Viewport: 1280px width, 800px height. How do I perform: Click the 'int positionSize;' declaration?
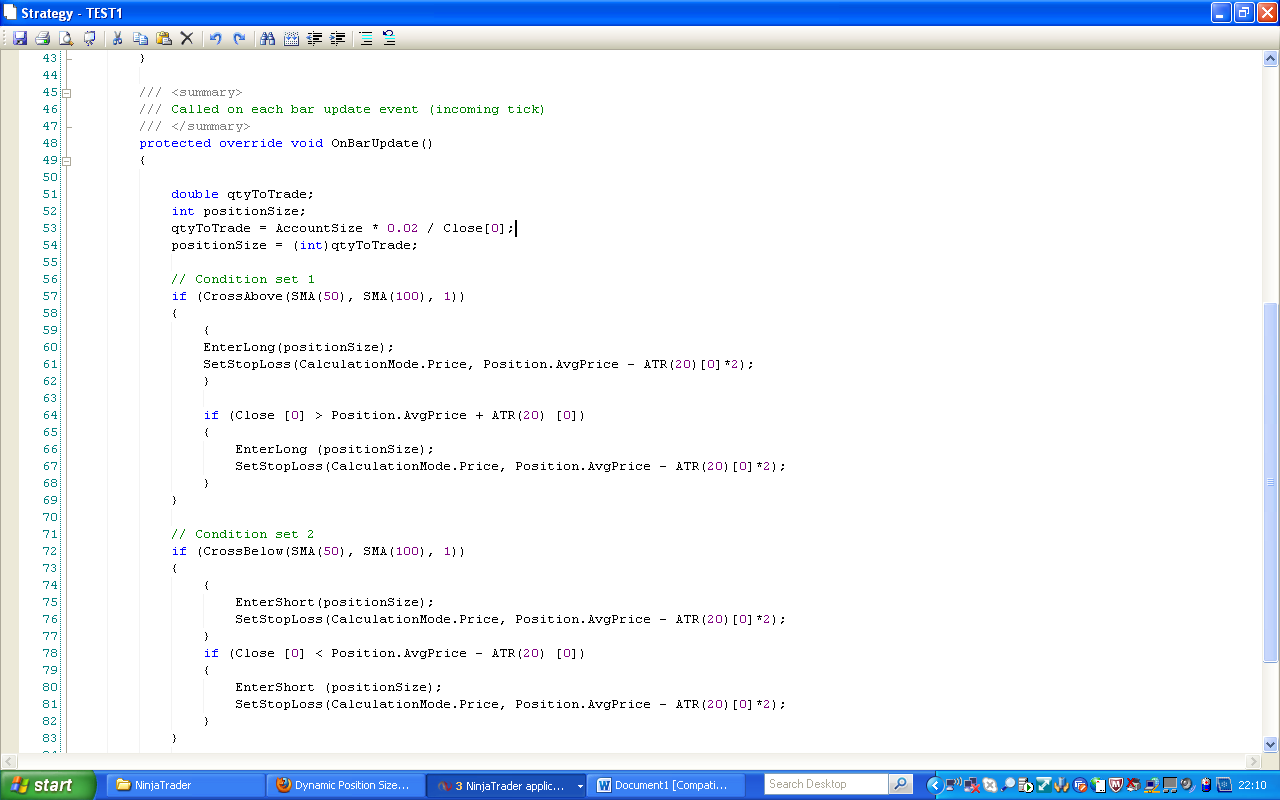239,211
